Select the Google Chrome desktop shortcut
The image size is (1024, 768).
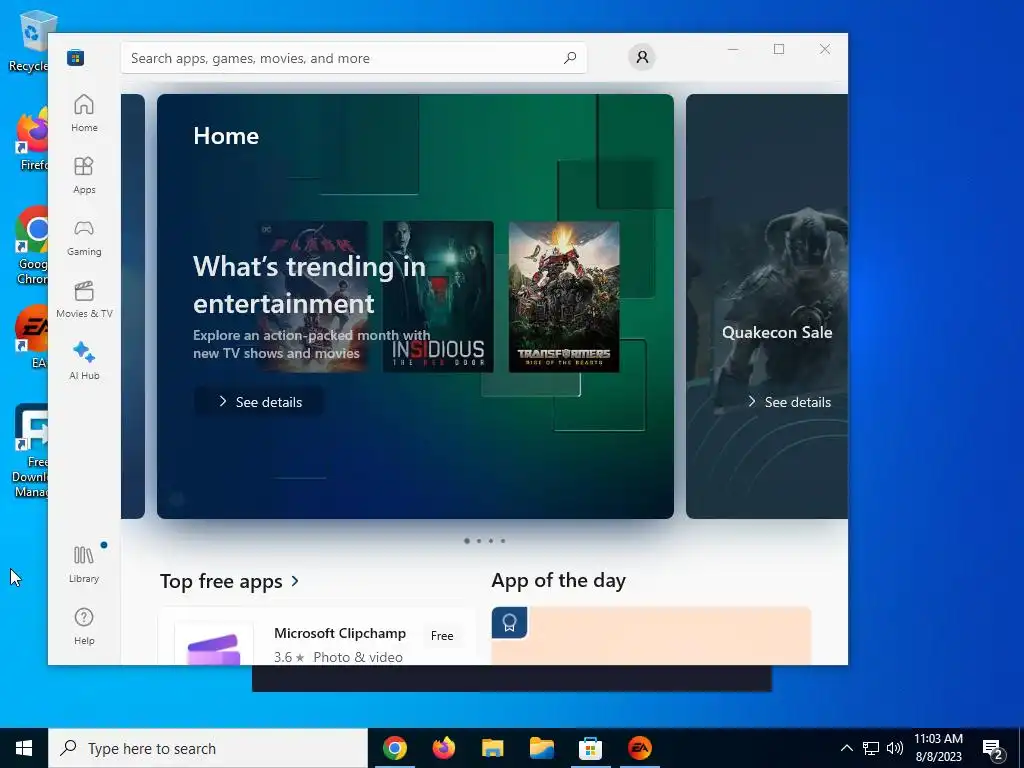31,245
